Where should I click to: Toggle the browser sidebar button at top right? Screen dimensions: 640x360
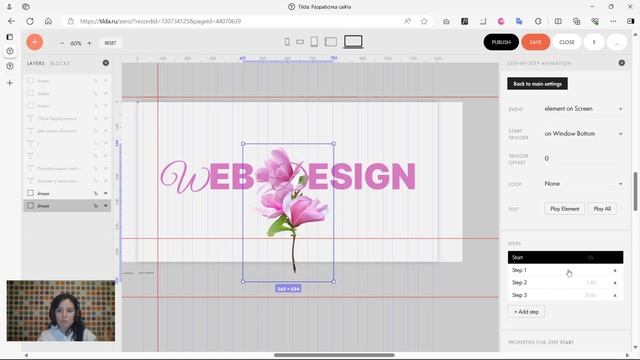(631, 21)
